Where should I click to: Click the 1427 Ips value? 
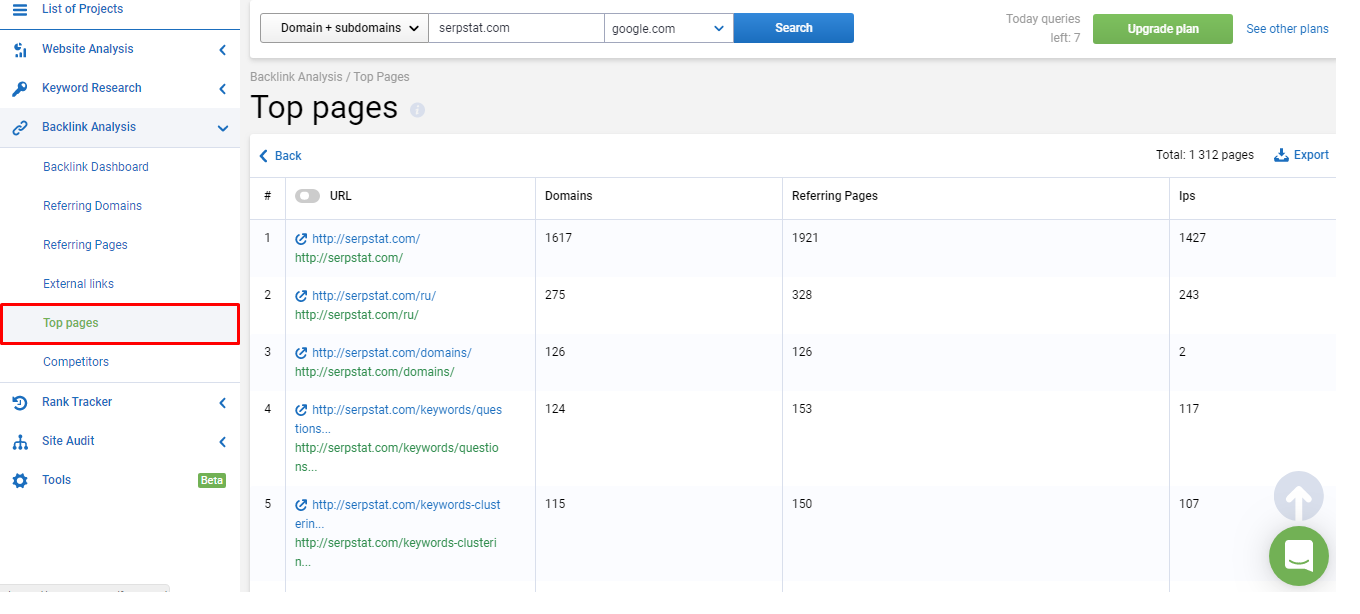(x=1193, y=238)
